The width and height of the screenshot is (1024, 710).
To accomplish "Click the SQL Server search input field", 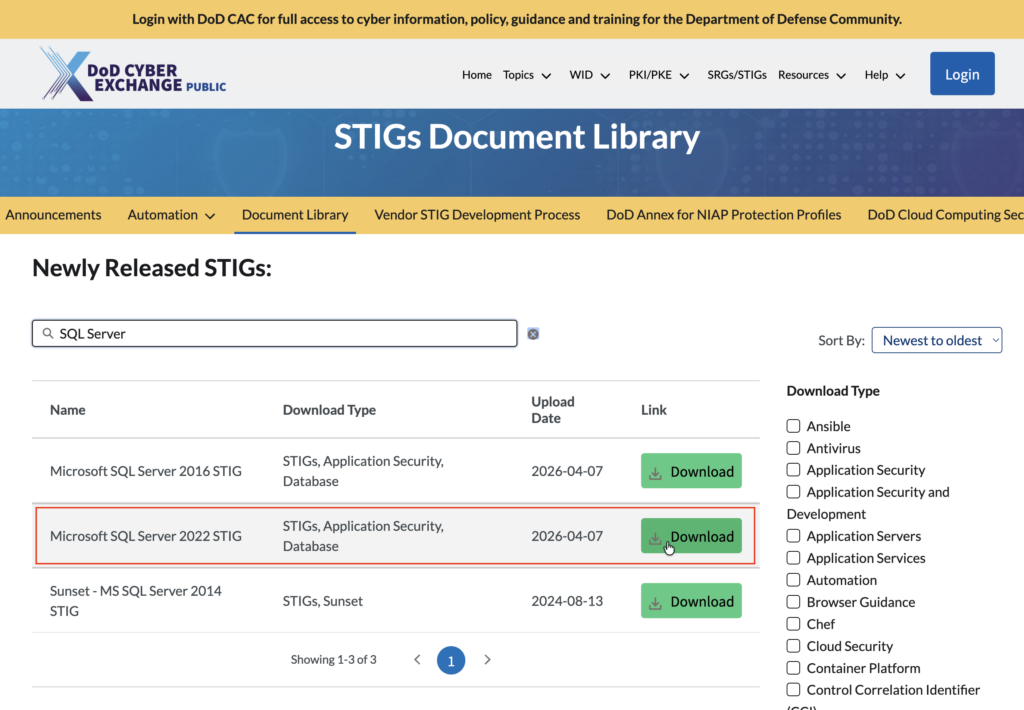I will (x=274, y=333).
